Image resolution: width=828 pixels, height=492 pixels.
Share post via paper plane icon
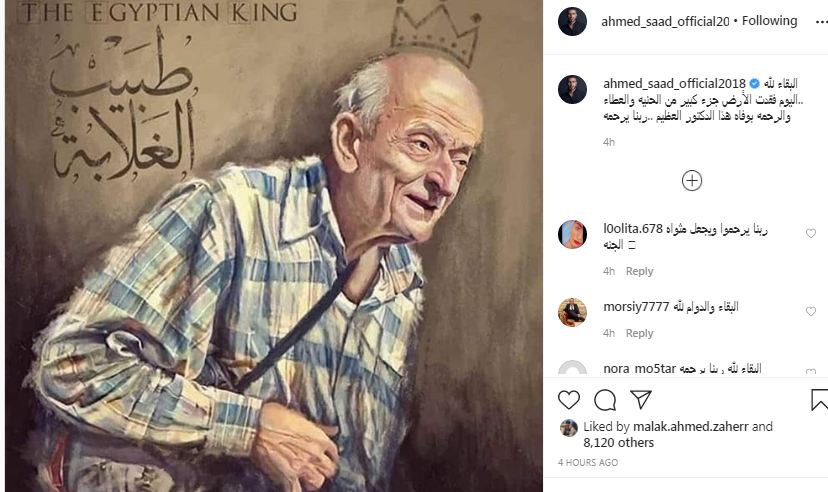(x=641, y=400)
